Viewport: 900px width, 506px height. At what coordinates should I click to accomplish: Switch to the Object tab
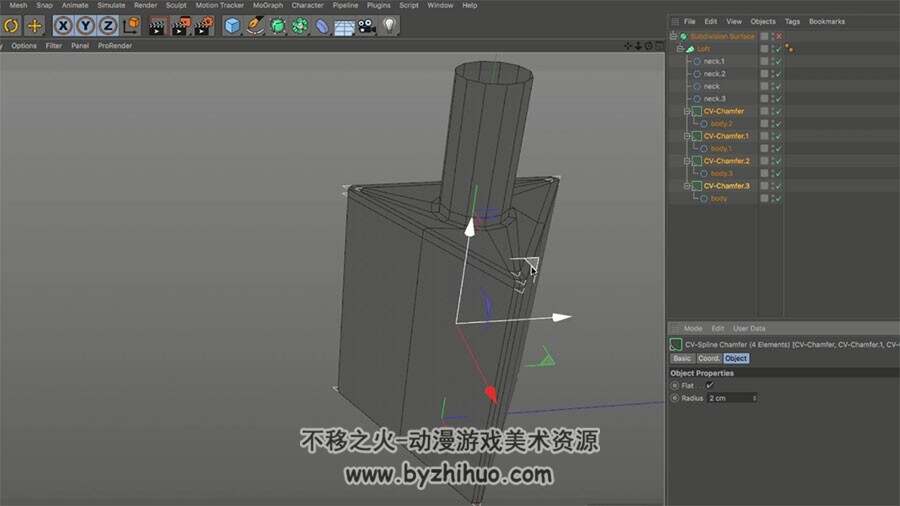pyautogui.click(x=736, y=359)
